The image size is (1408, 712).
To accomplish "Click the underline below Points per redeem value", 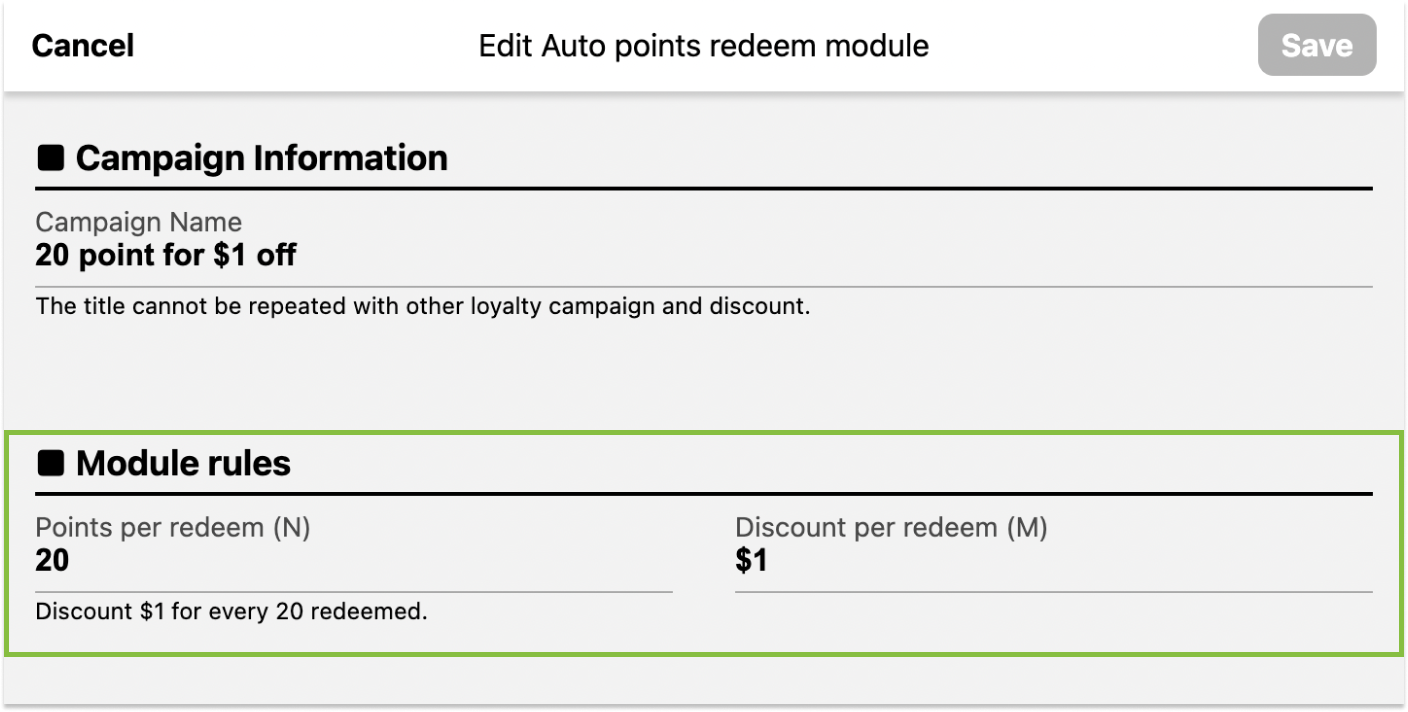I will point(353,592).
